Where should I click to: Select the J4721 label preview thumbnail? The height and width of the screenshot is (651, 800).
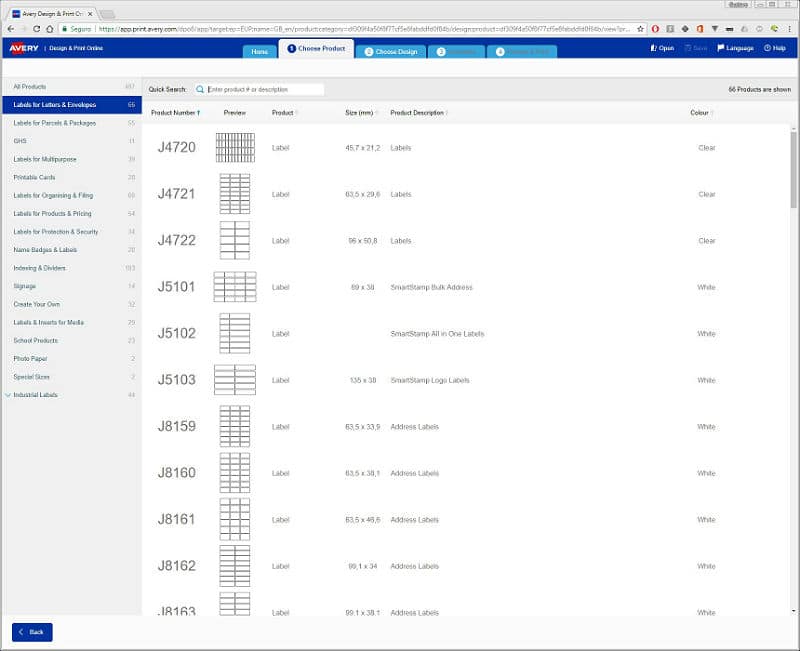tap(235, 194)
